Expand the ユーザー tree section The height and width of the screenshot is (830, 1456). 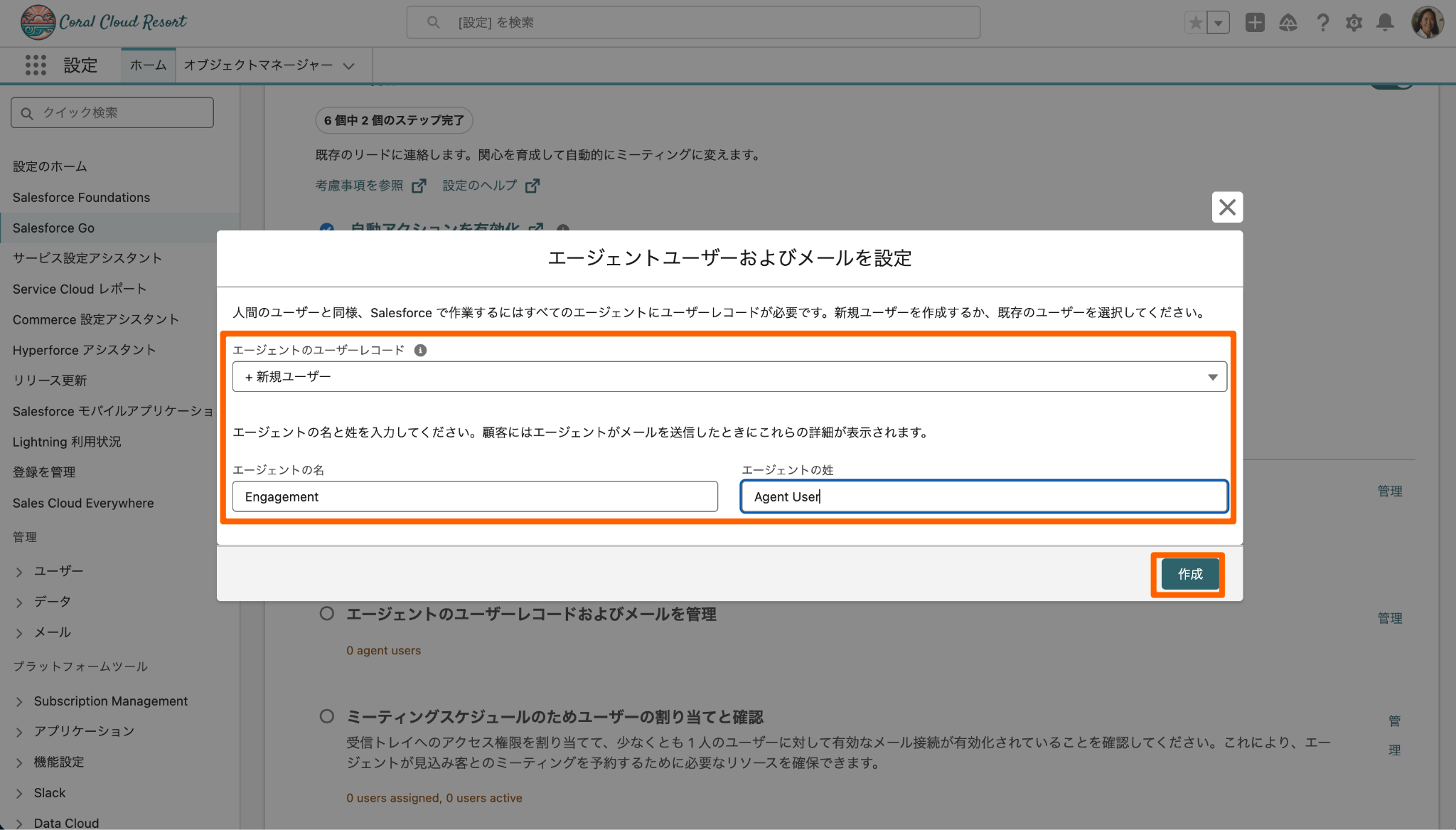pos(19,571)
